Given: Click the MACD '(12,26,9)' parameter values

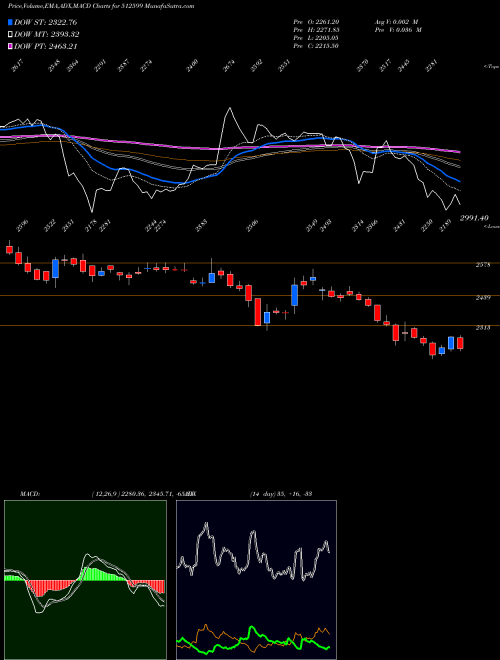Looking at the screenshot, I should pos(141,494).
